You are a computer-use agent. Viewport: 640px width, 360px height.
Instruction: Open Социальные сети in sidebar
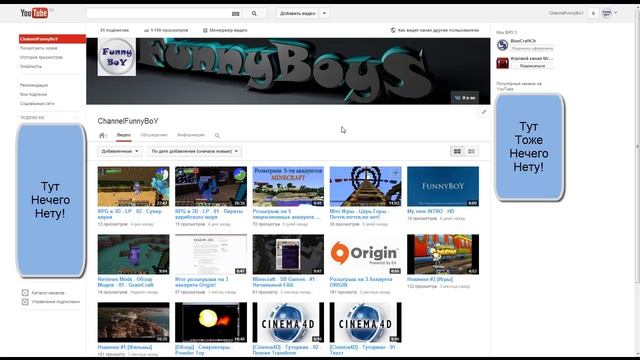[x=37, y=104]
